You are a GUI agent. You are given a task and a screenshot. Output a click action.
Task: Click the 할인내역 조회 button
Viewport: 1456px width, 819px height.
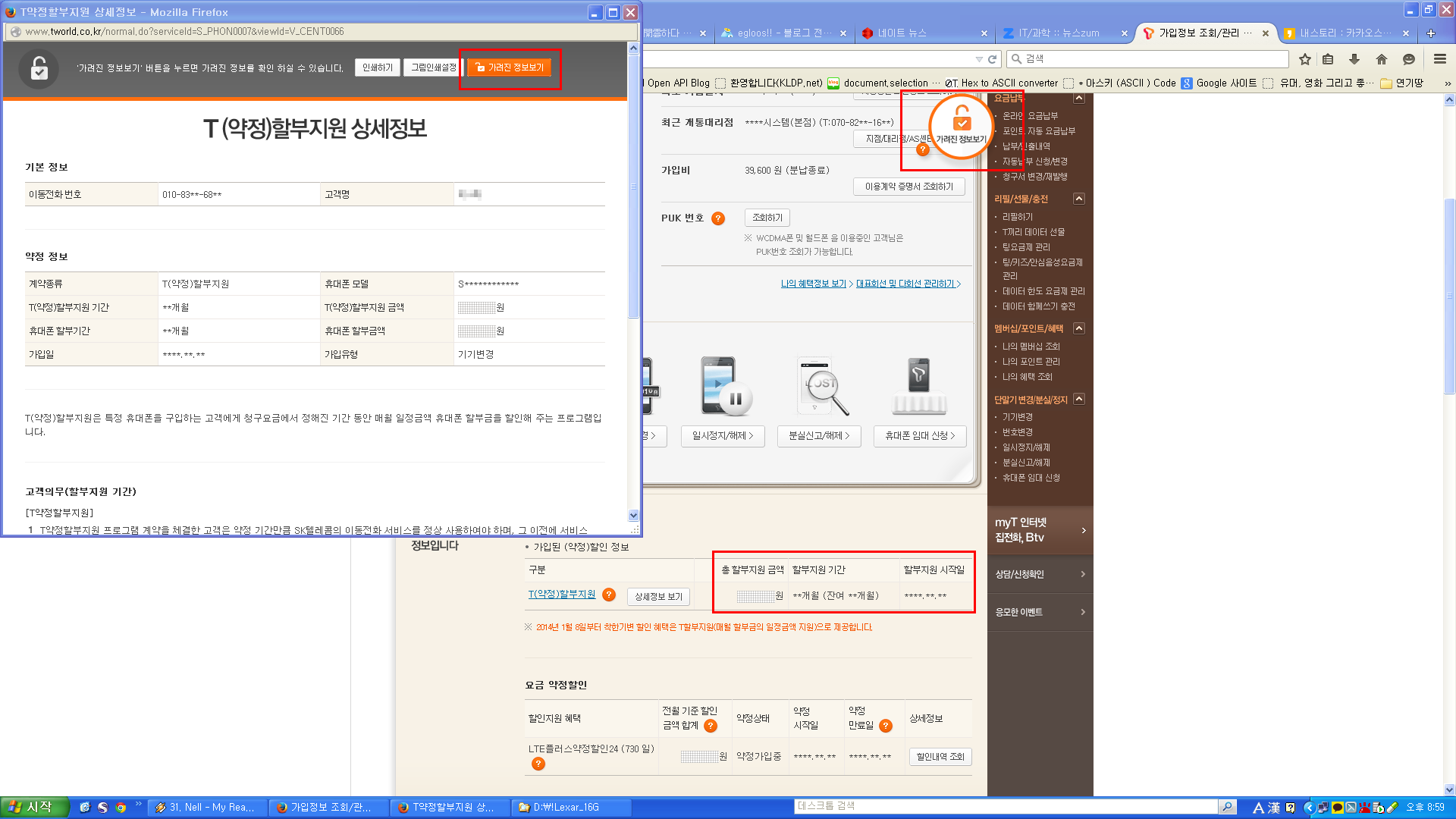coord(940,757)
